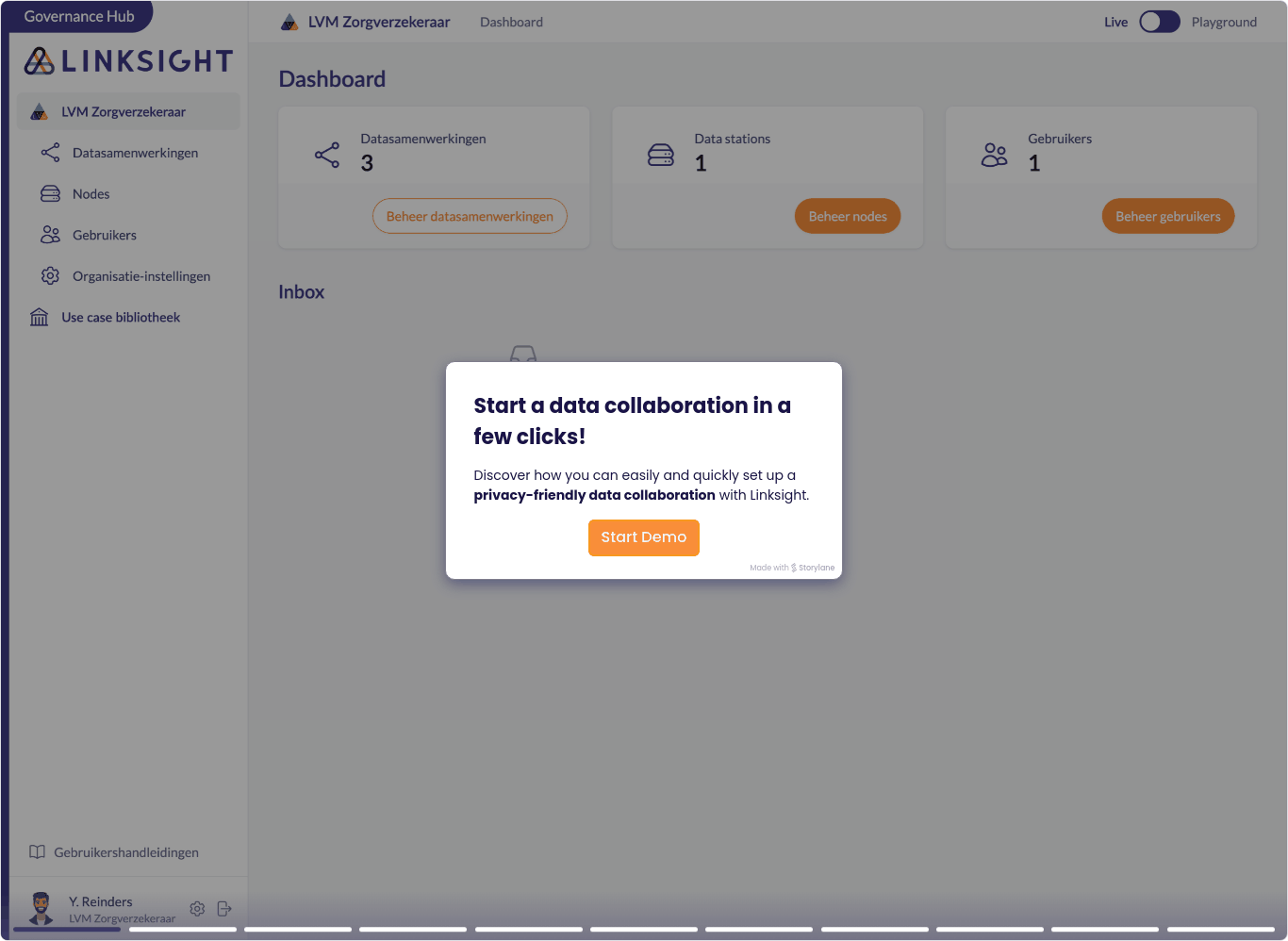
Task: Click the logout icon at sidebar bottom
Action: (224, 909)
